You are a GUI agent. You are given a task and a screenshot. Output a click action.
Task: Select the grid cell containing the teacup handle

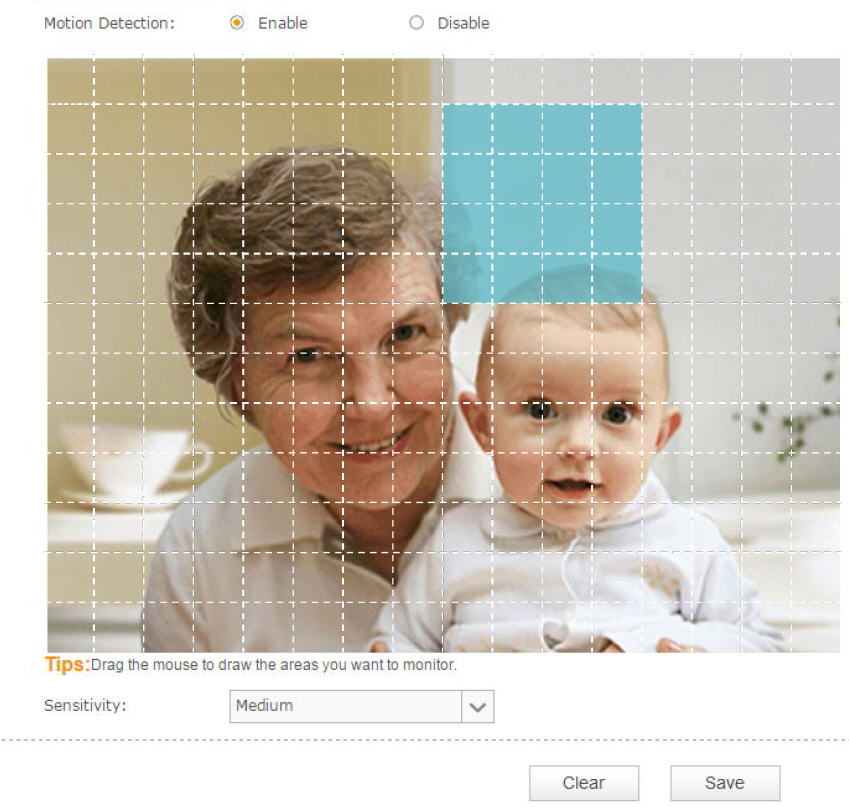218,478
